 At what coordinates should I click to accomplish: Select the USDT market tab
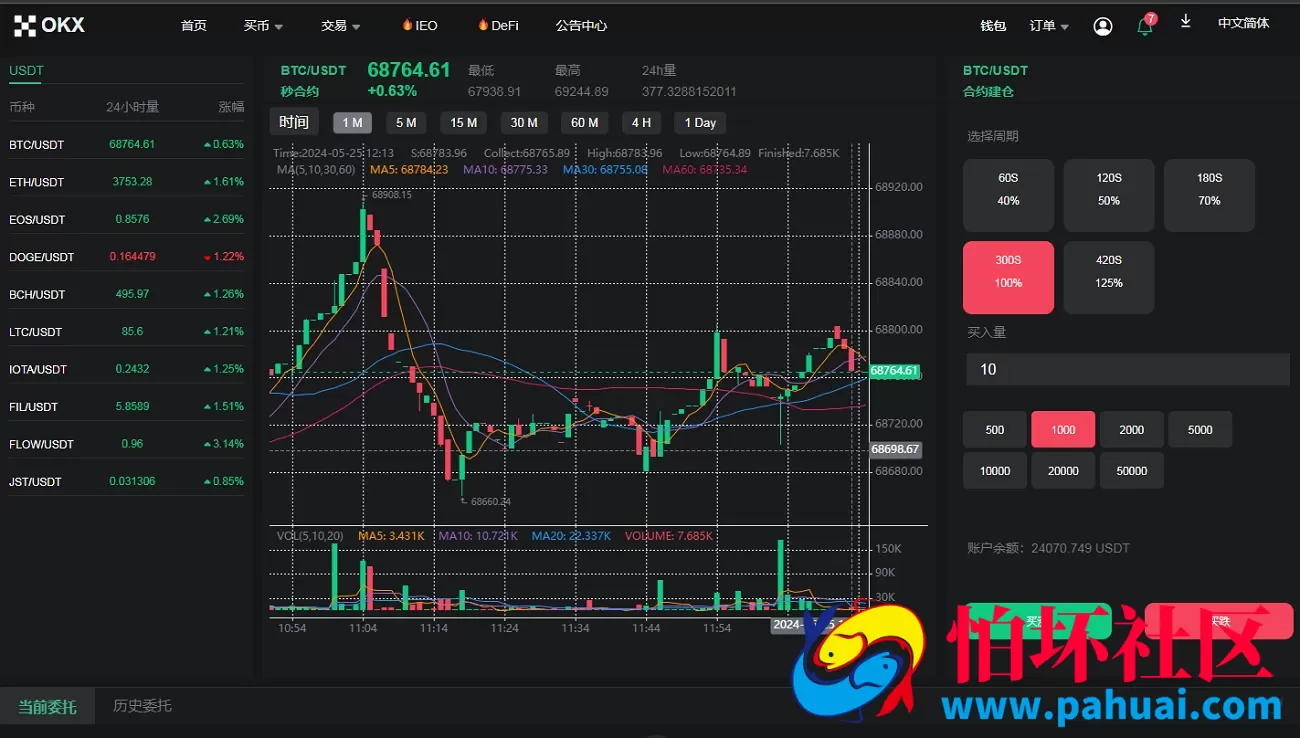(27, 70)
